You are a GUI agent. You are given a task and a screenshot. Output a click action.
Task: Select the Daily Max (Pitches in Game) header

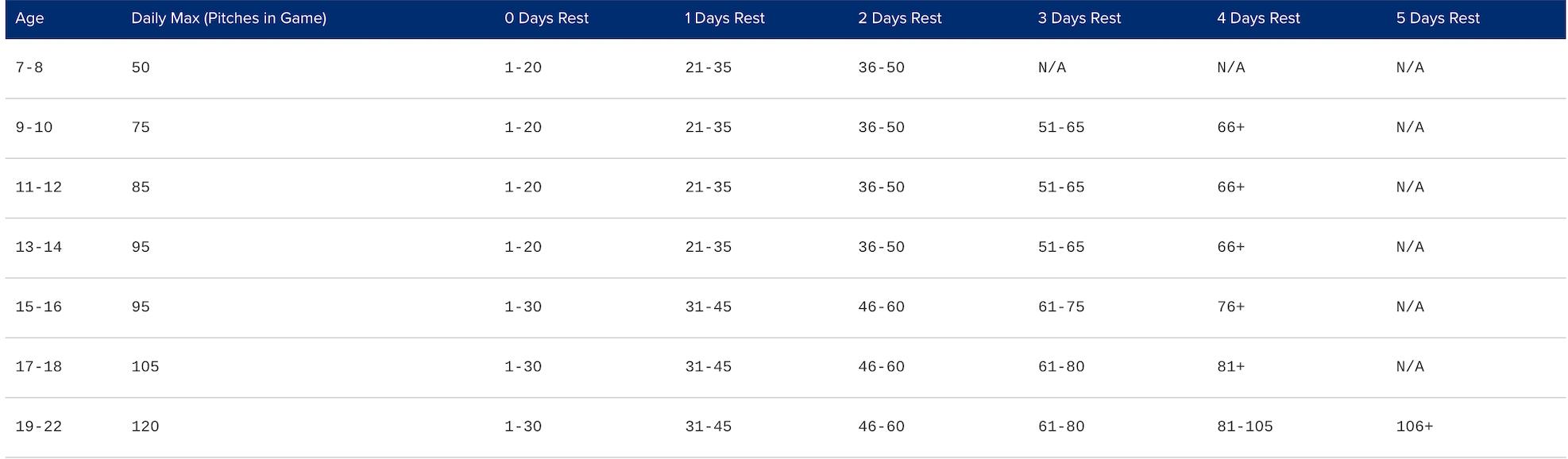[229, 18]
